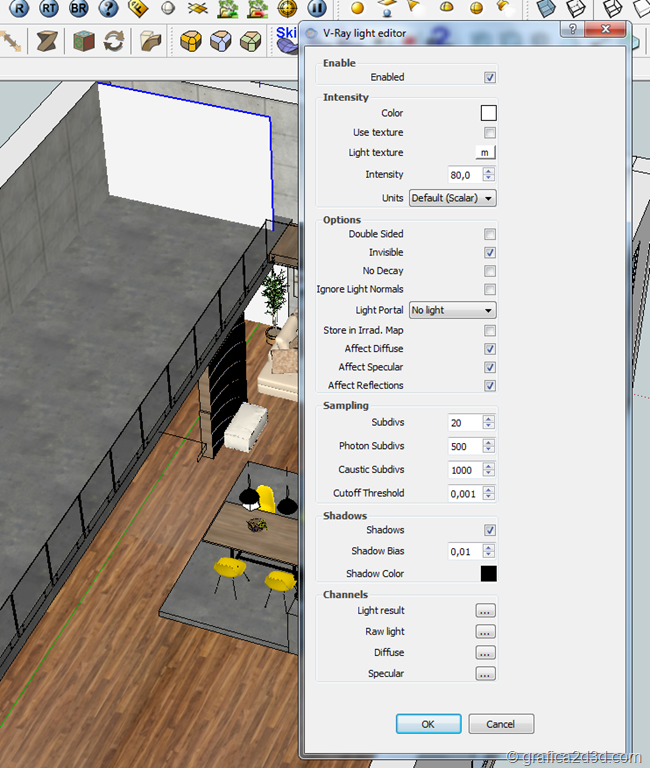Click the V-Ray Render (R) icon
The height and width of the screenshot is (768, 650).
point(19,7)
